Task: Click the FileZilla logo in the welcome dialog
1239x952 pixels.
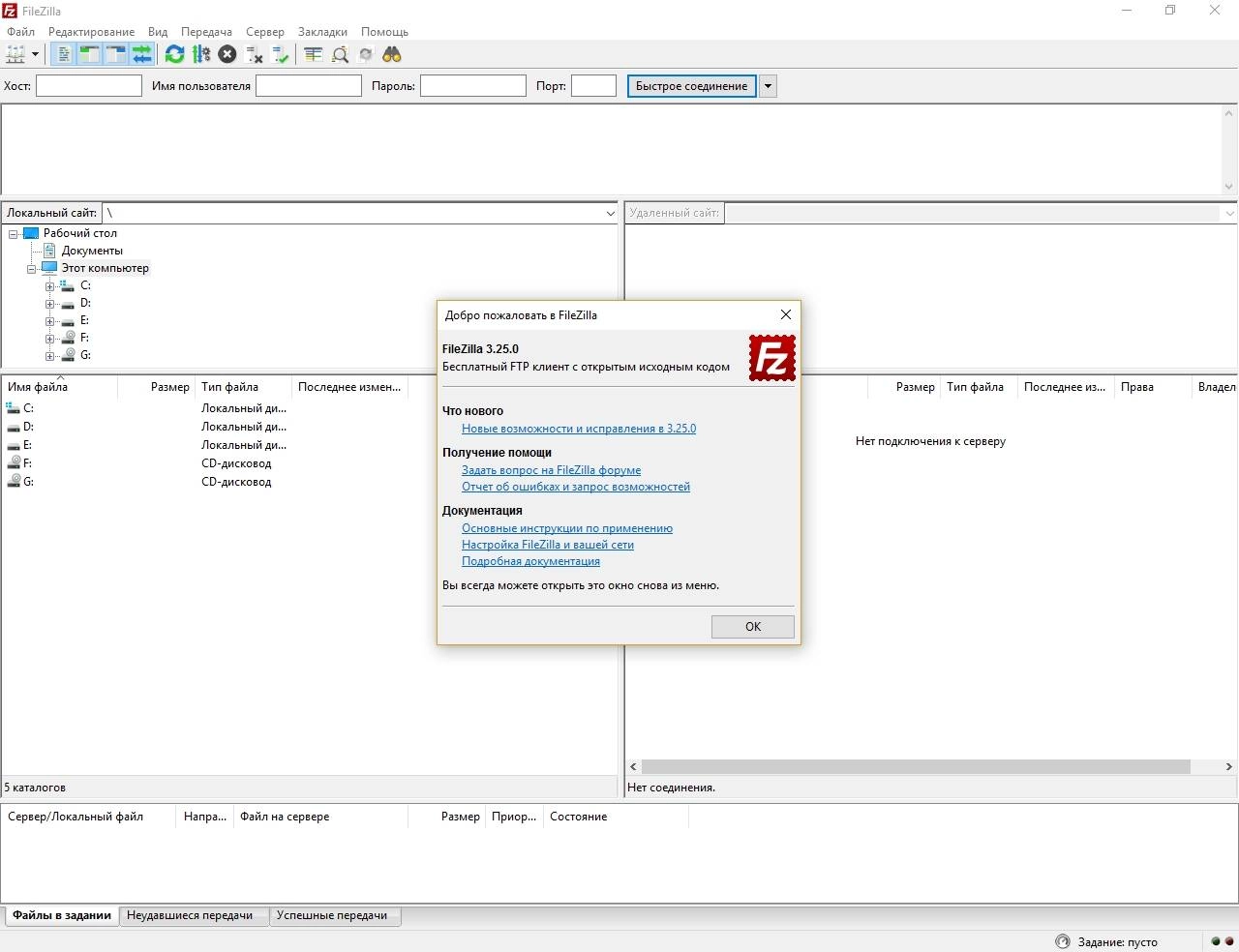Action: (772, 358)
